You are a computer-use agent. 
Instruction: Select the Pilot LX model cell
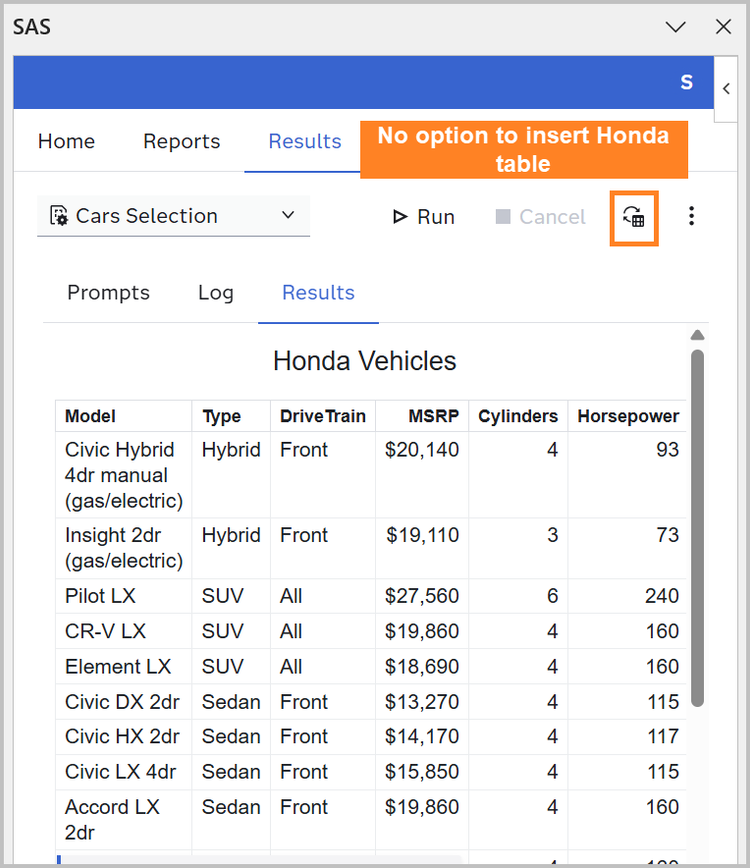point(123,596)
